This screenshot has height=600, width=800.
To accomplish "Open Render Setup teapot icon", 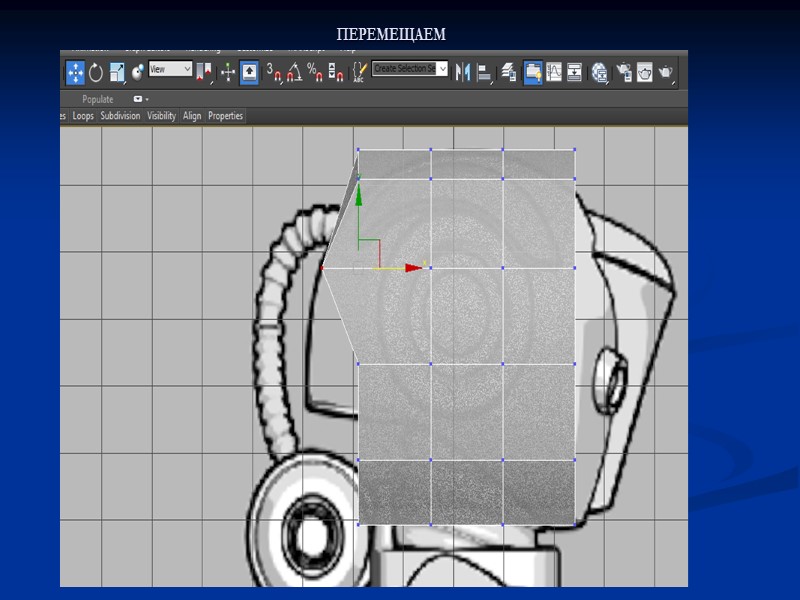I will pyautogui.click(x=624, y=72).
